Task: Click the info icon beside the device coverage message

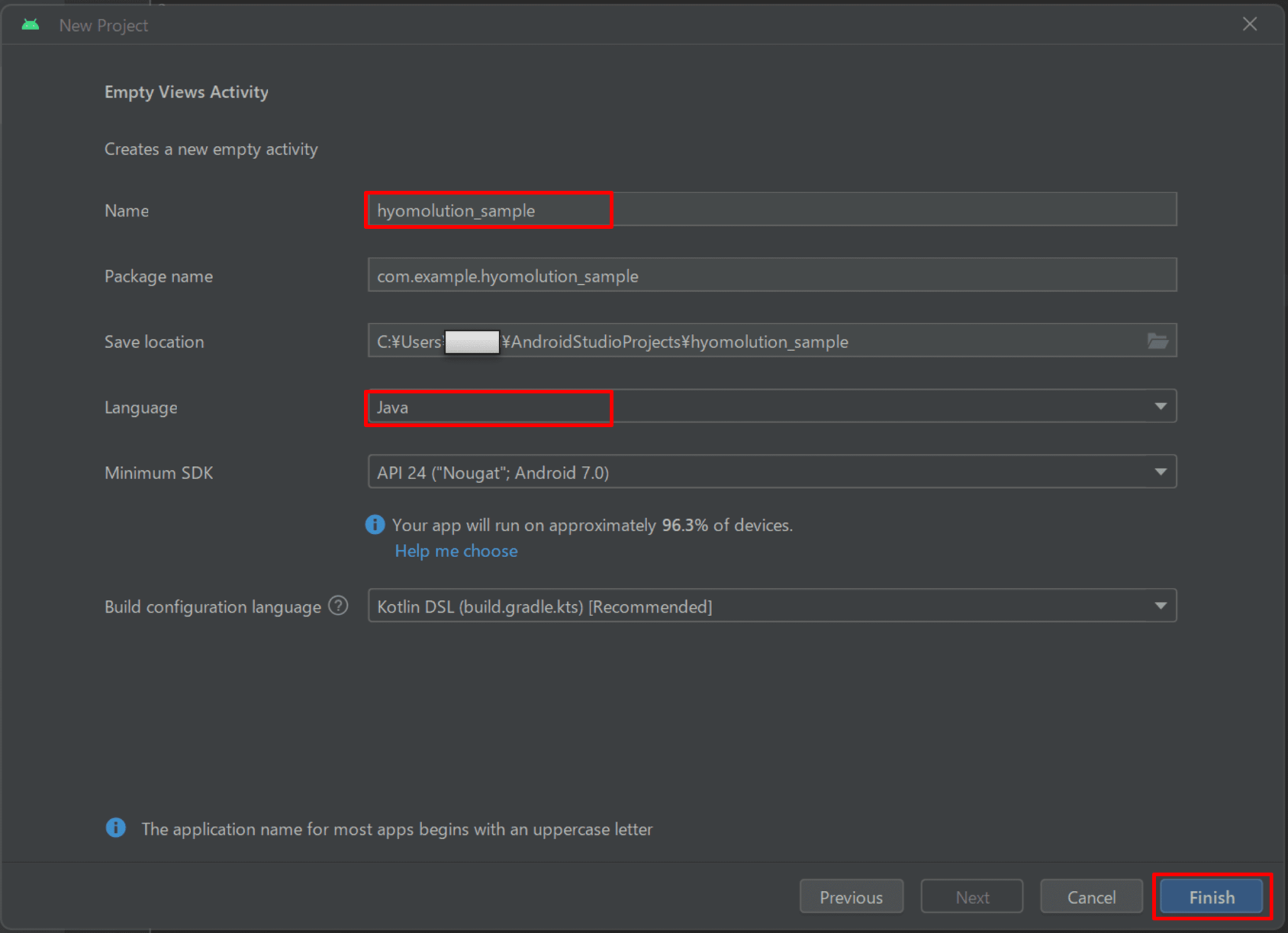Action: click(375, 524)
